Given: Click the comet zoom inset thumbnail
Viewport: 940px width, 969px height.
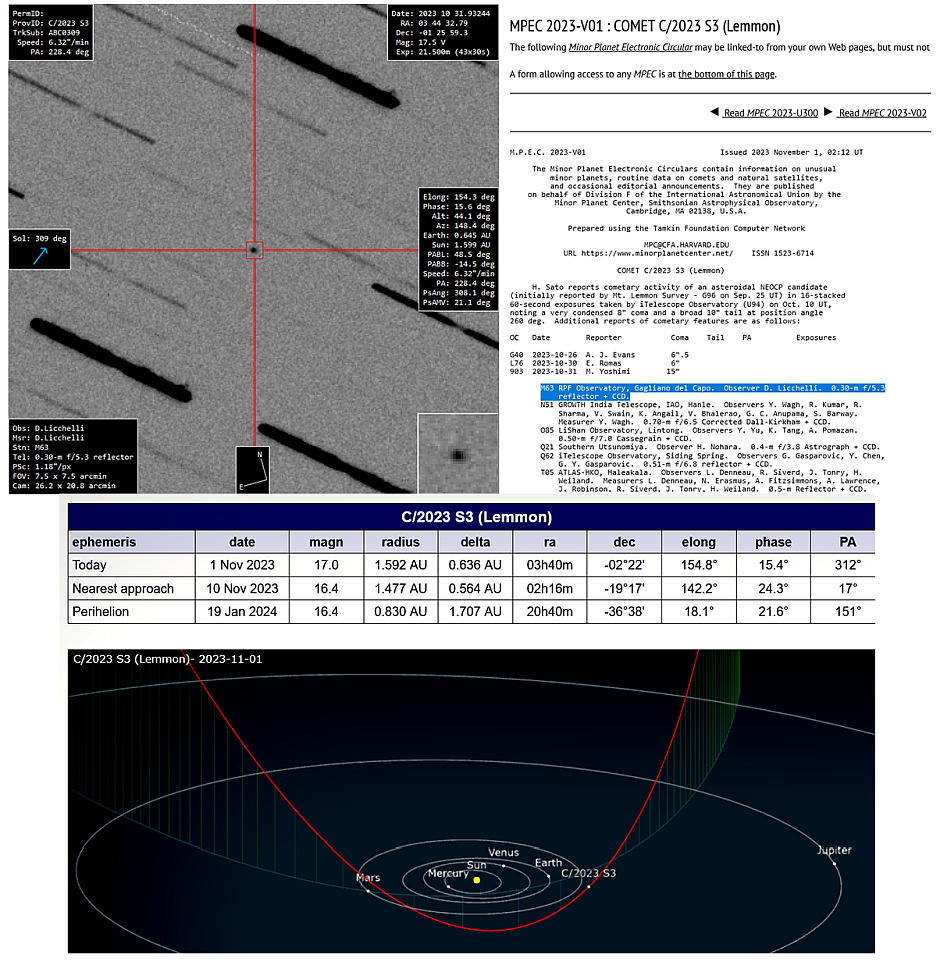Looking at the screenshot, I should click(458, 454).
